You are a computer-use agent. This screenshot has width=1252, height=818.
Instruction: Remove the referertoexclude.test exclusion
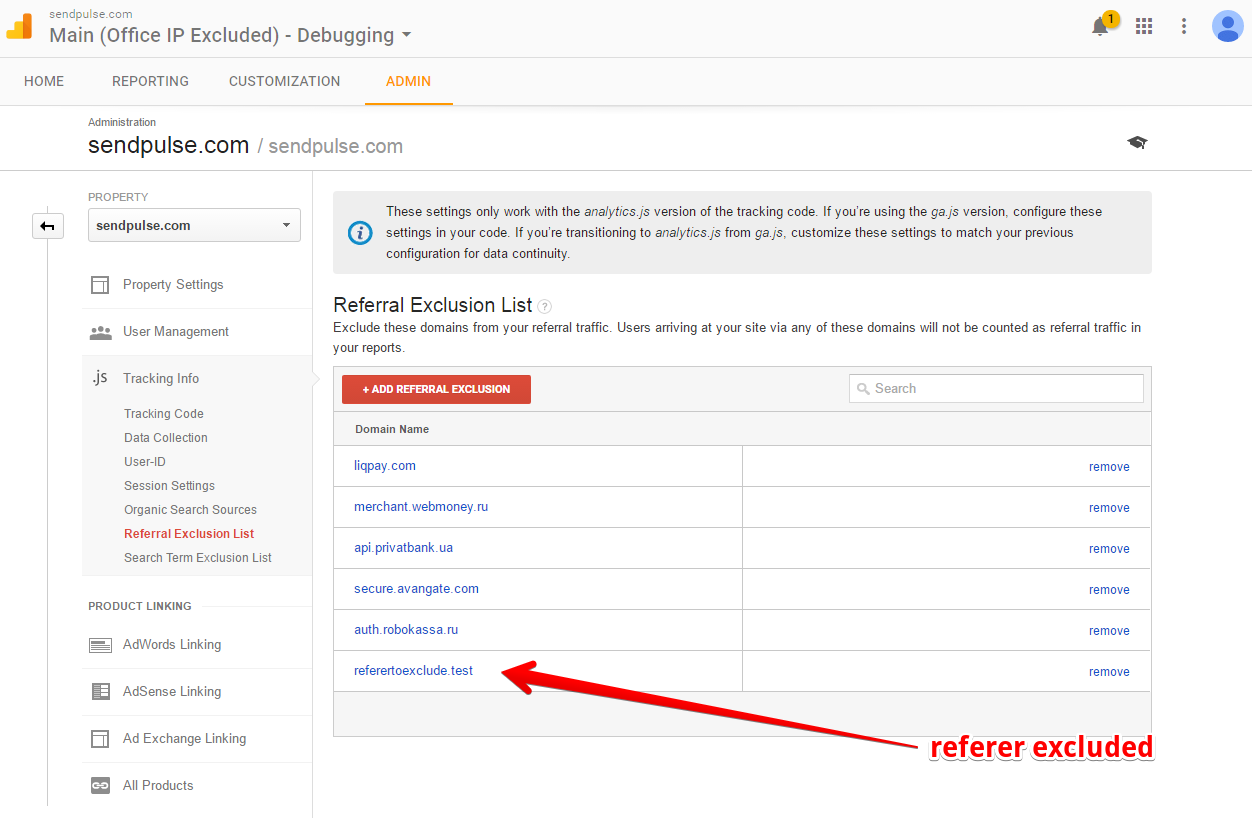click(1109, 672)
